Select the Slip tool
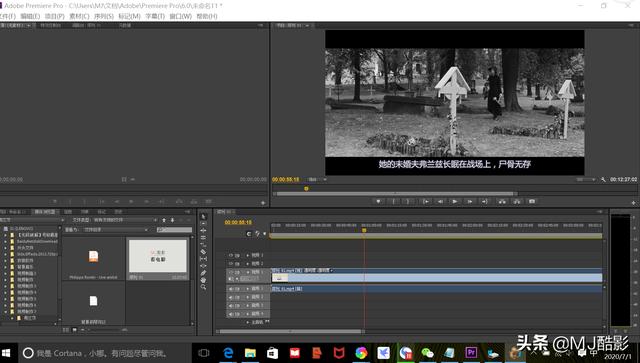This screenshot has height=363, width=640. pyautogui.click(x=203, y=259)
